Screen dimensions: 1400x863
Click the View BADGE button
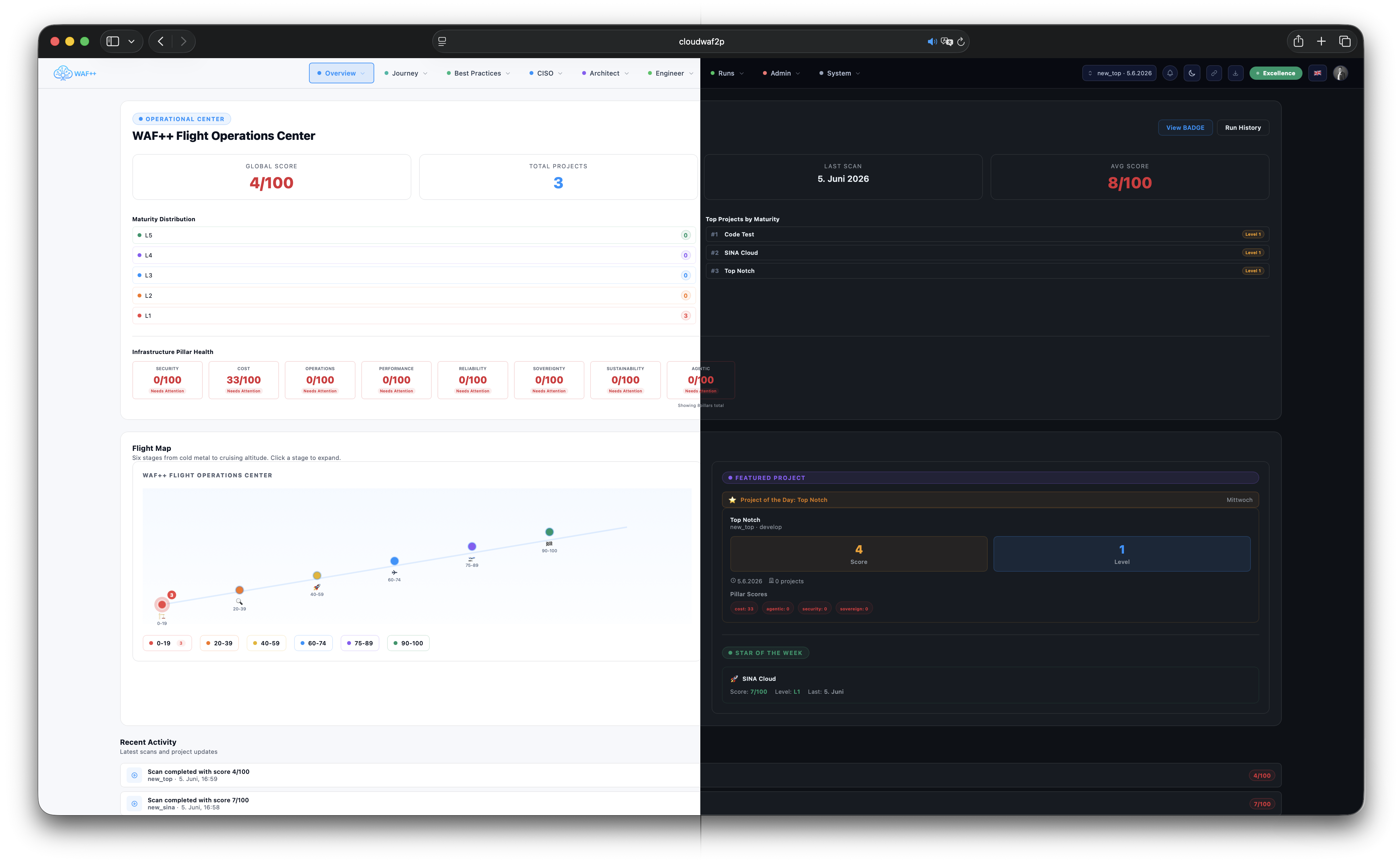1185,128
